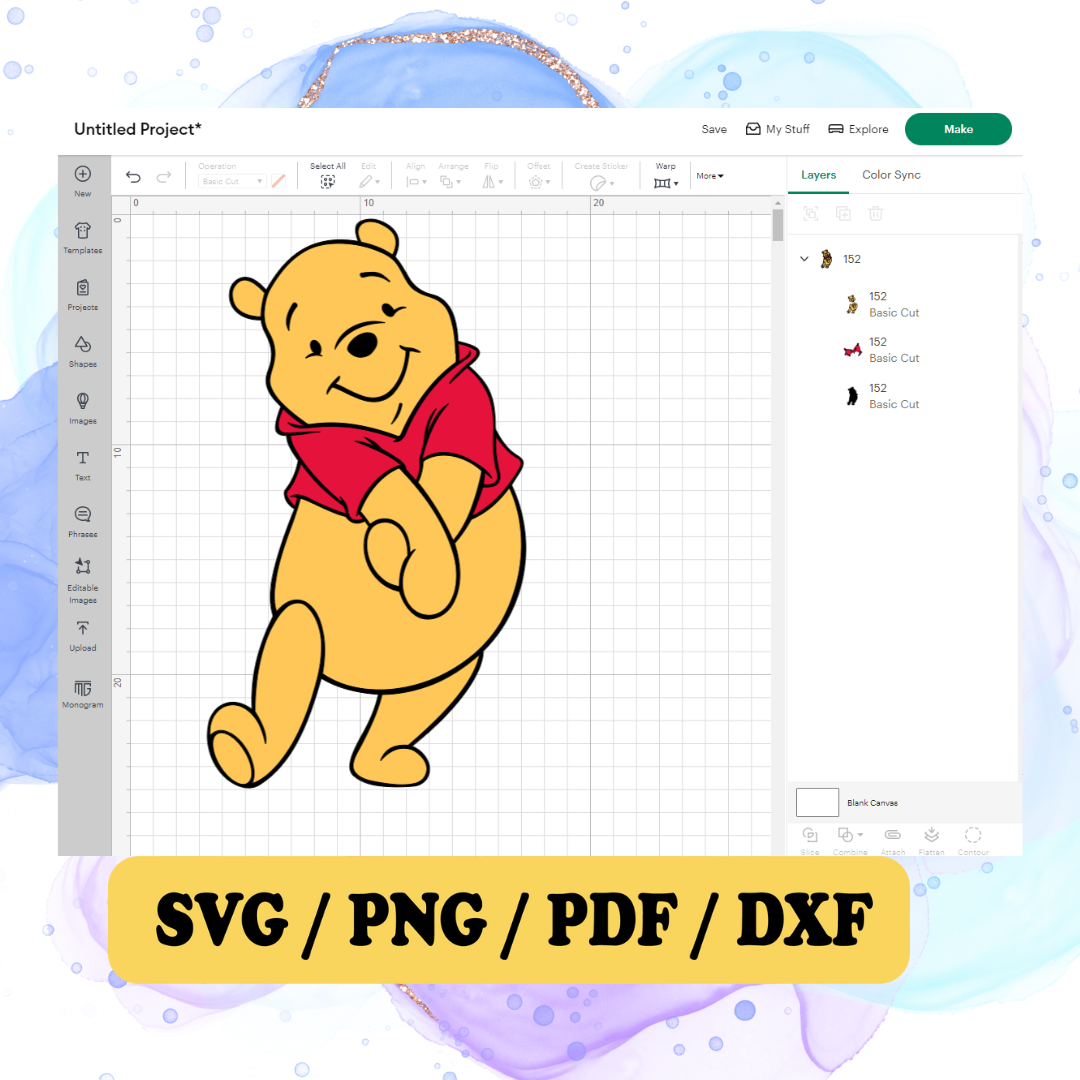This screenshot has width=1080, height=1080.
Task: Redo the last action
Action: [164, 178]
